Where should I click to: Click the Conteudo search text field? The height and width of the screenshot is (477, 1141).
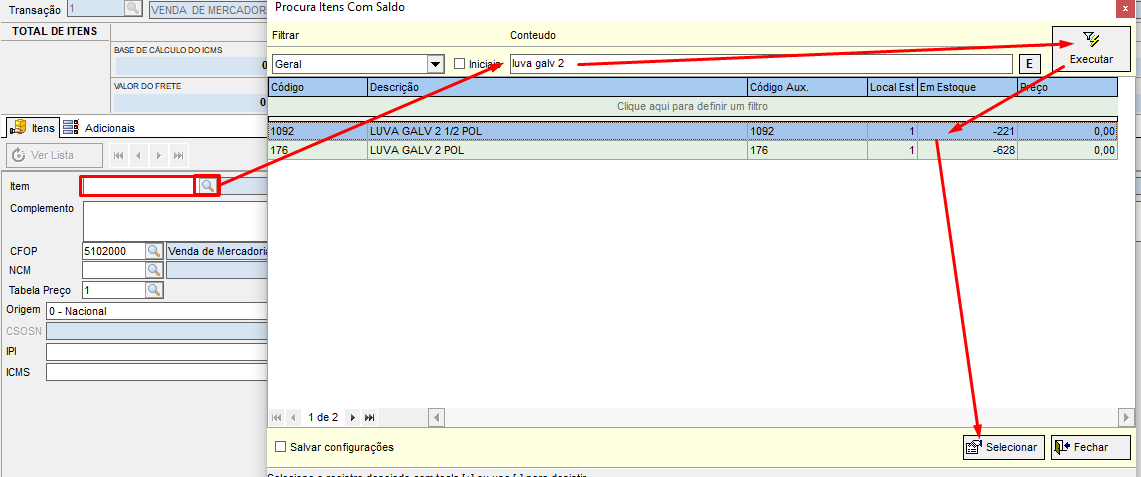pos(760,64)
